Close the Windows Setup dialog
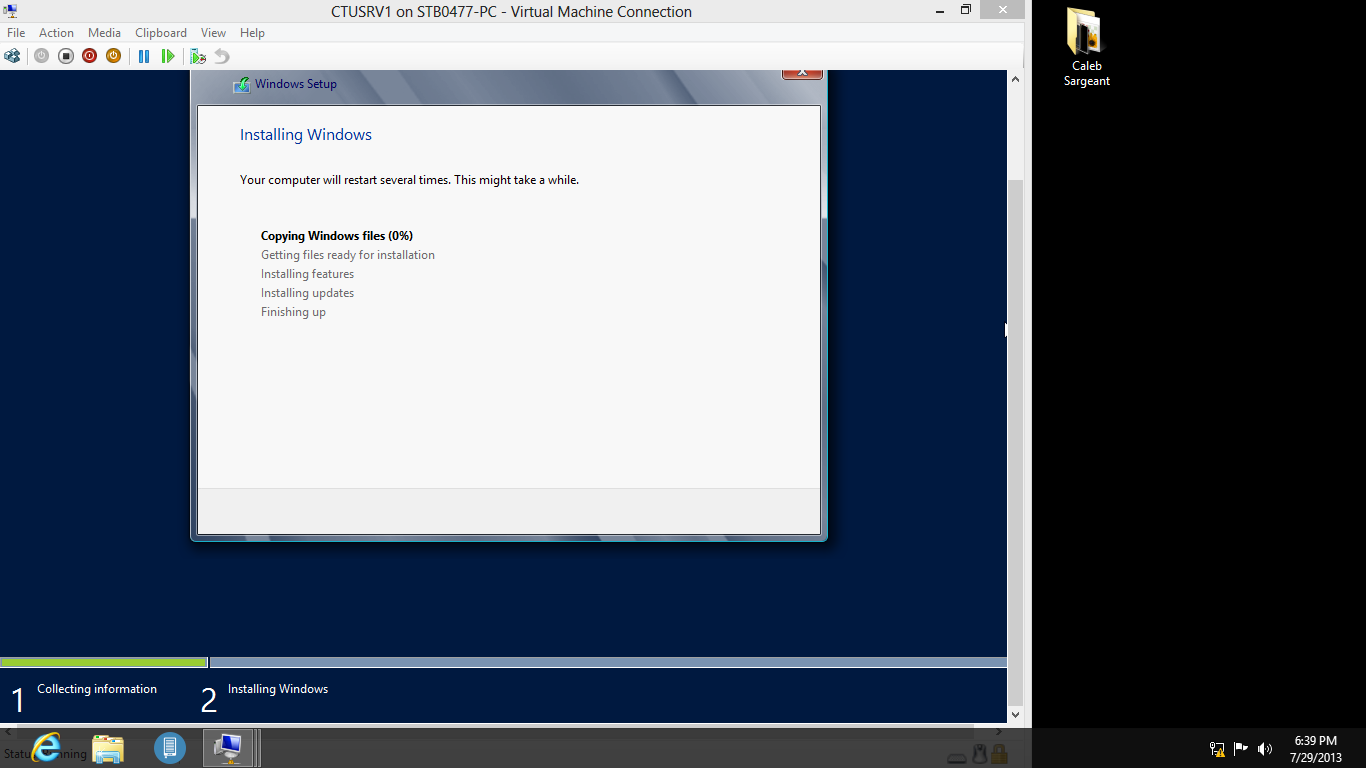This screenshot has width=1366, height=768. point(802,73)
